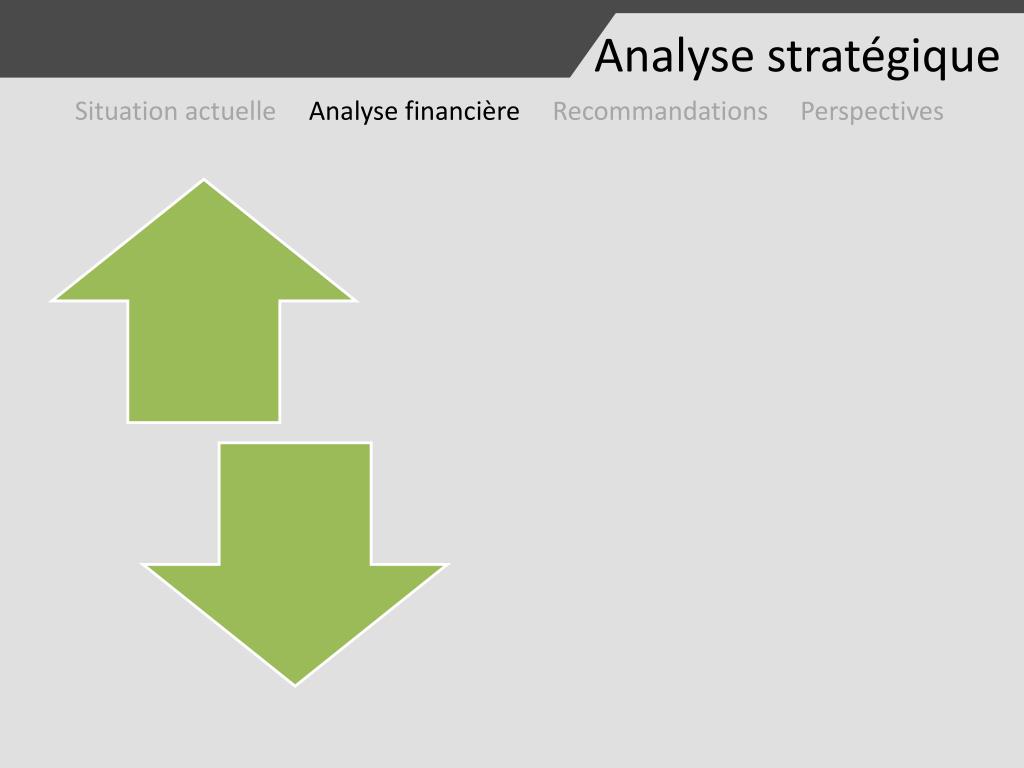Screen dimensions: 1024x768
Task: Click the word stratégique in the title
Action: (883, 57)
